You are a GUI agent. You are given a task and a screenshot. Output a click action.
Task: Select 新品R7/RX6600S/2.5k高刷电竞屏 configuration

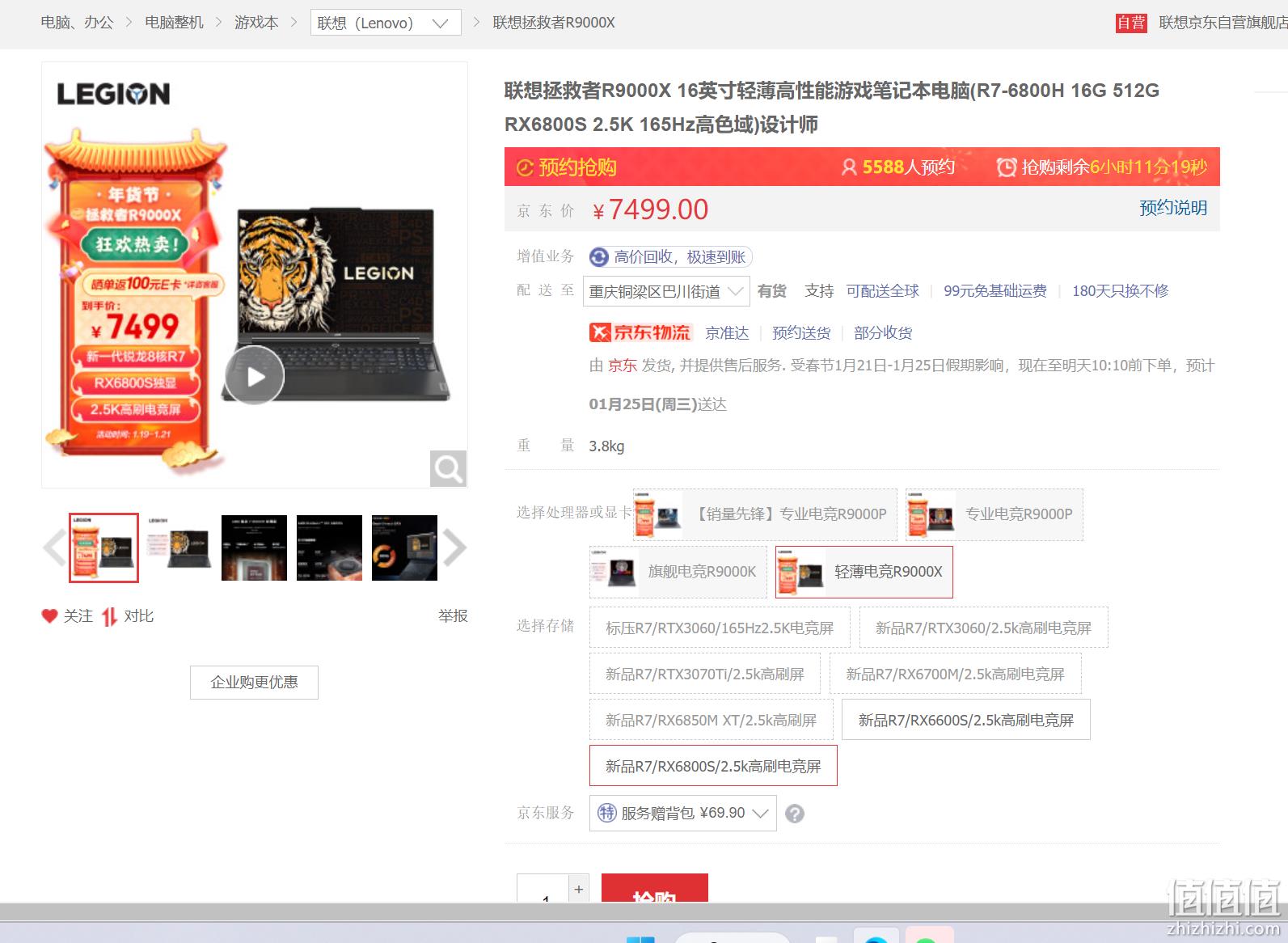point(965,720)
